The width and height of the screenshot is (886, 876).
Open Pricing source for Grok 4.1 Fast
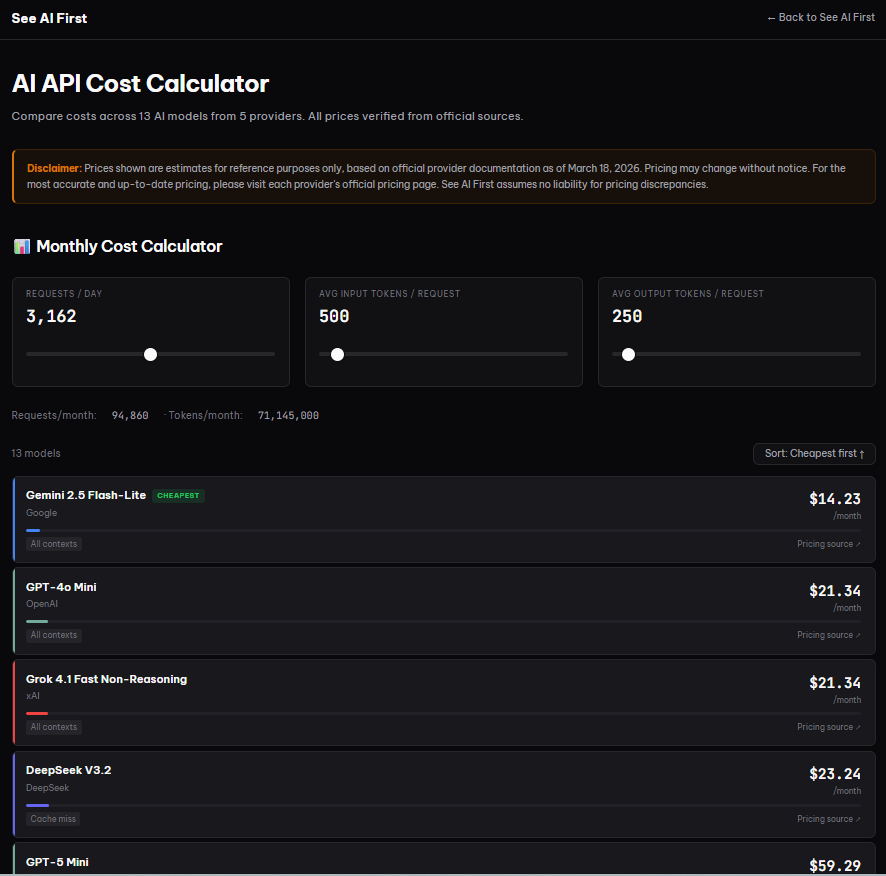point(828,727)
